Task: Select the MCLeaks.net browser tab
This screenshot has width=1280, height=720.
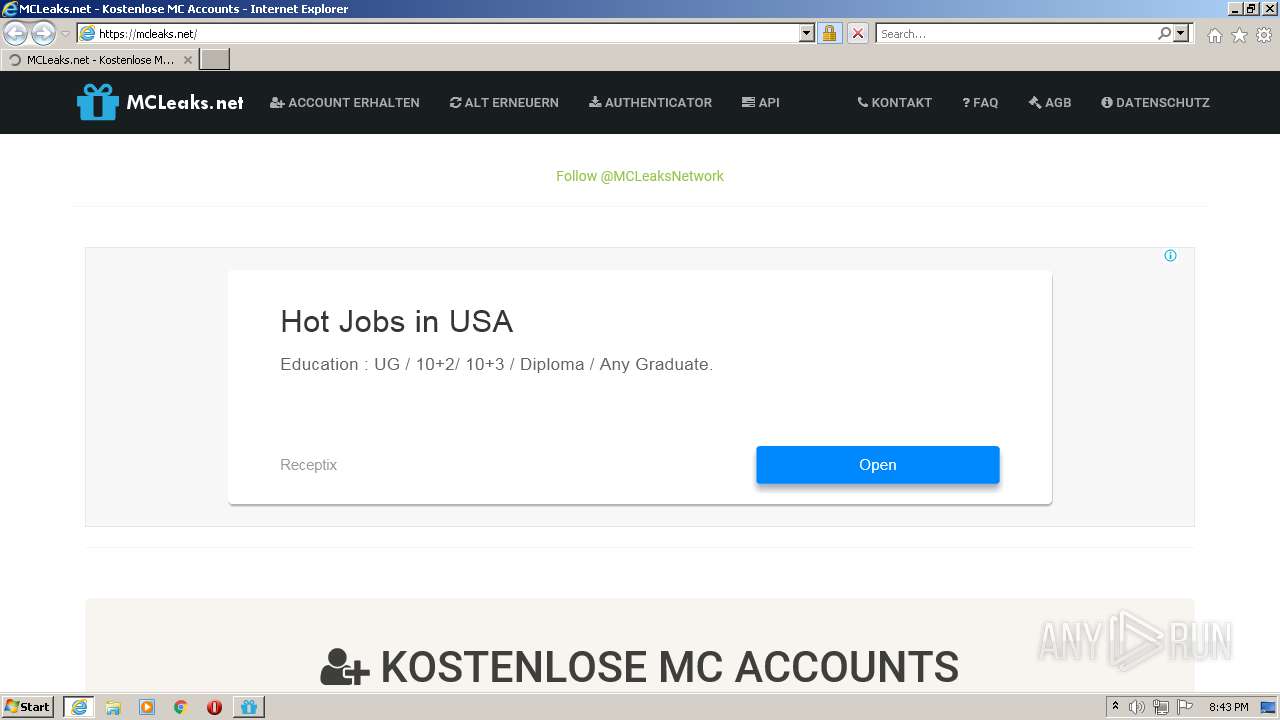Action: 99,60
